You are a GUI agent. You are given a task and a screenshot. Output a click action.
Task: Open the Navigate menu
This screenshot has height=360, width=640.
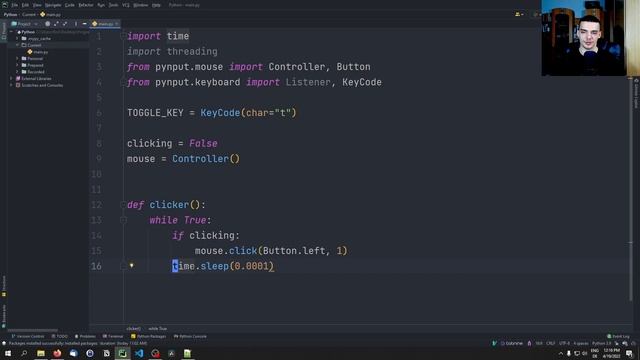pyautogui.click(x=53, y=5)
